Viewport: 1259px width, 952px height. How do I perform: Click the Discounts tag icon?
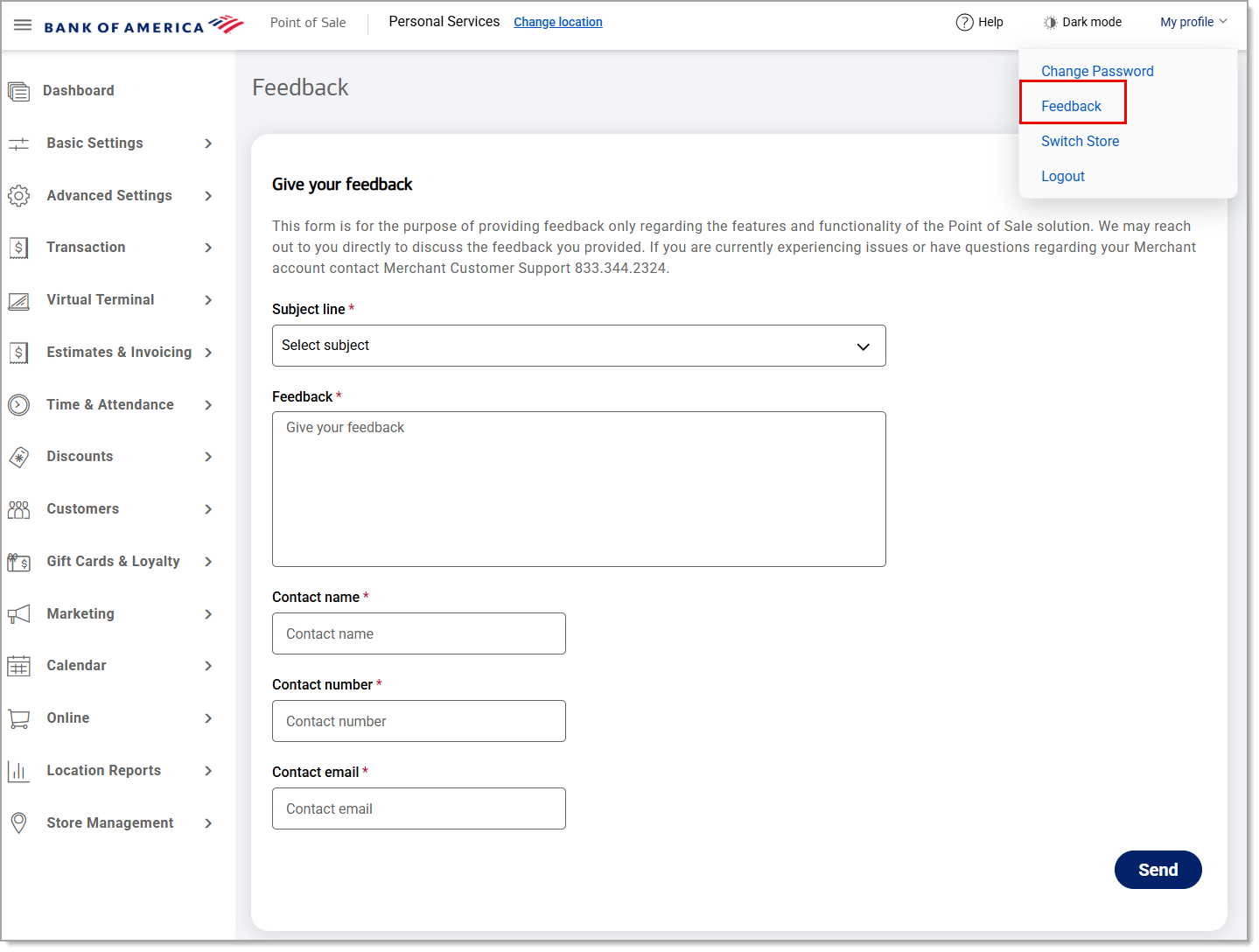(19, 457)
